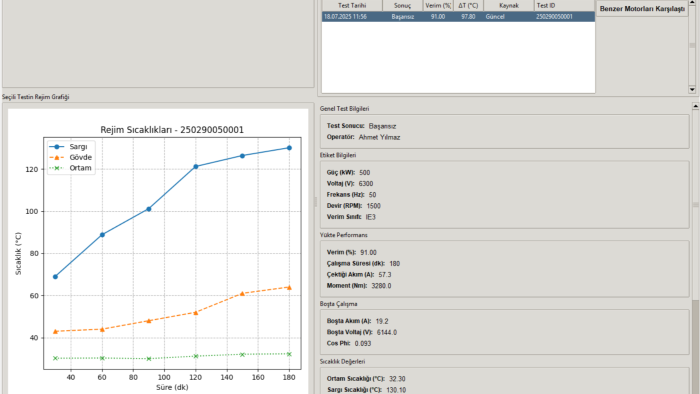
Task: Click the Voltaj (V) value 6300
Action: click(366, 184)
